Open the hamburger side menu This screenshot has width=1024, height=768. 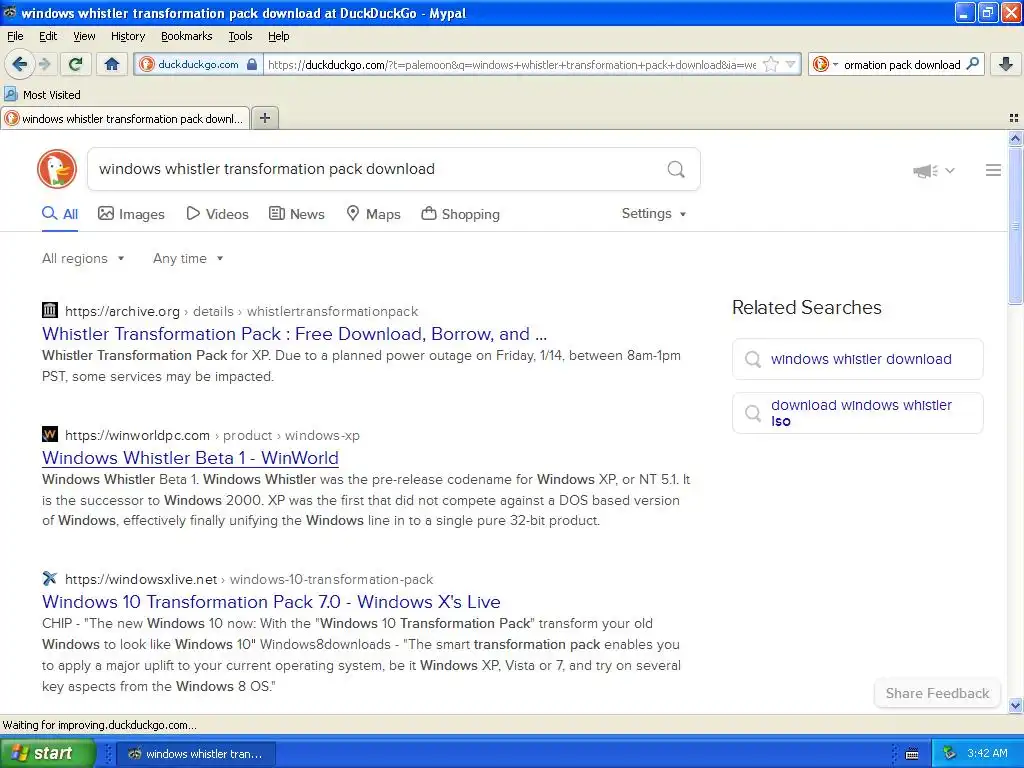(x=993, y=170)
